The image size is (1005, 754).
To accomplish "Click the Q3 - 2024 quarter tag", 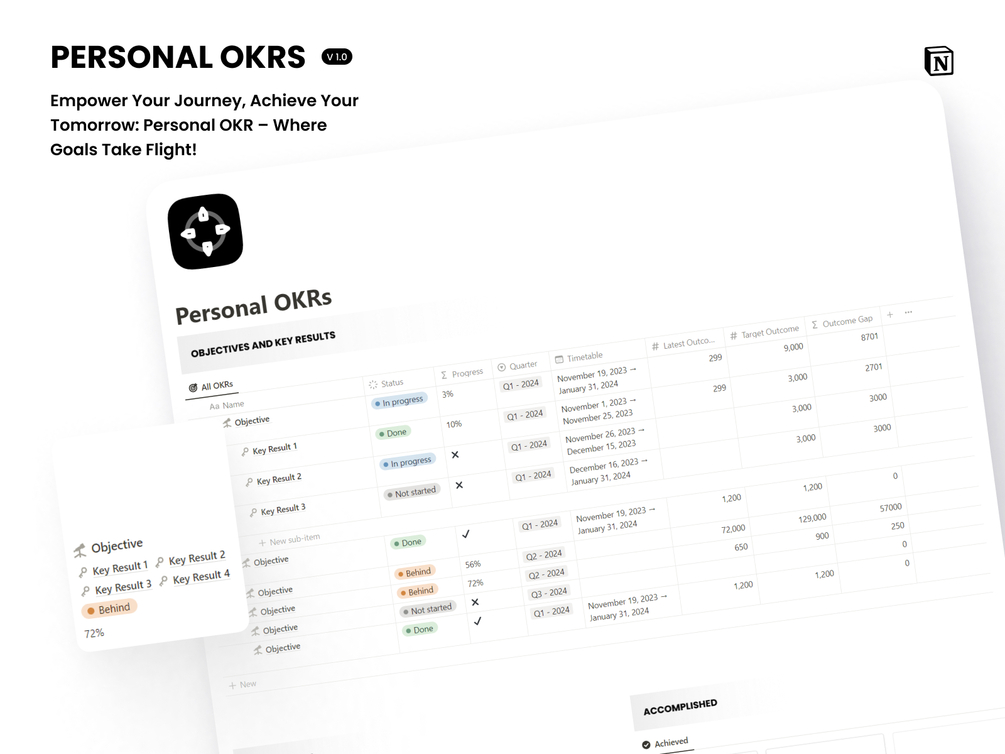I will (x=549, y=592).
